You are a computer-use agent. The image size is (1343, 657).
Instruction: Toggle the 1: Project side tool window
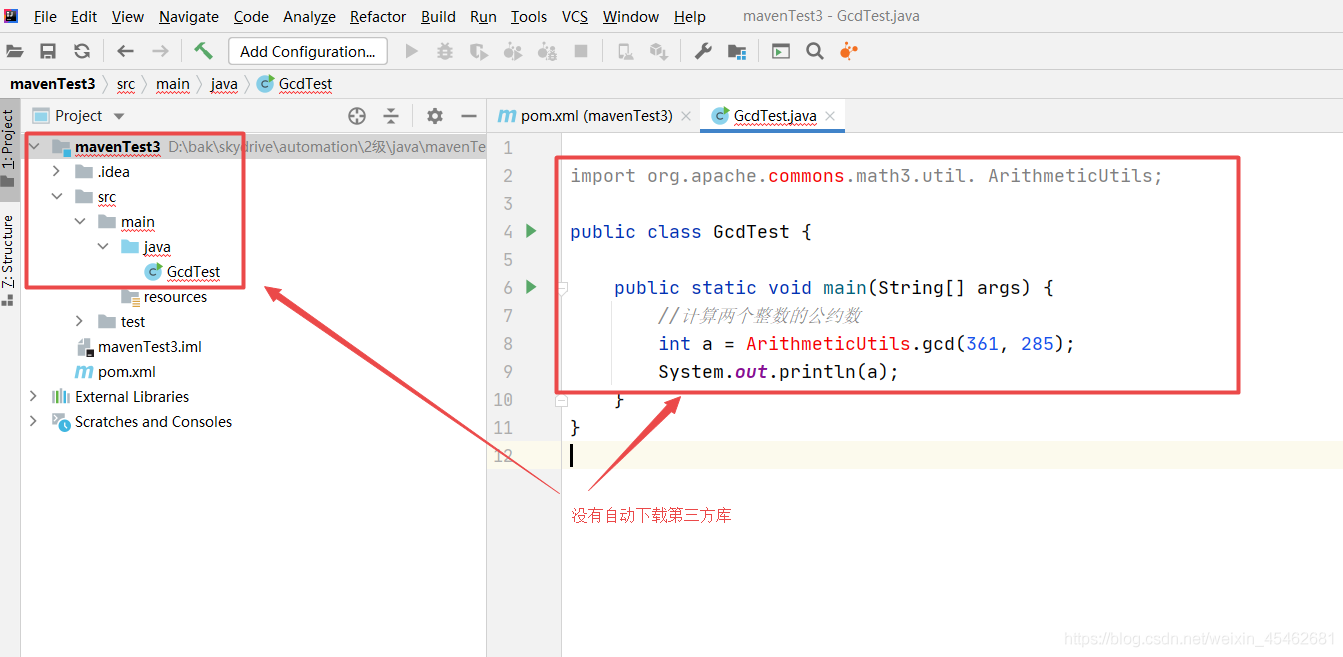pos(9,147)
